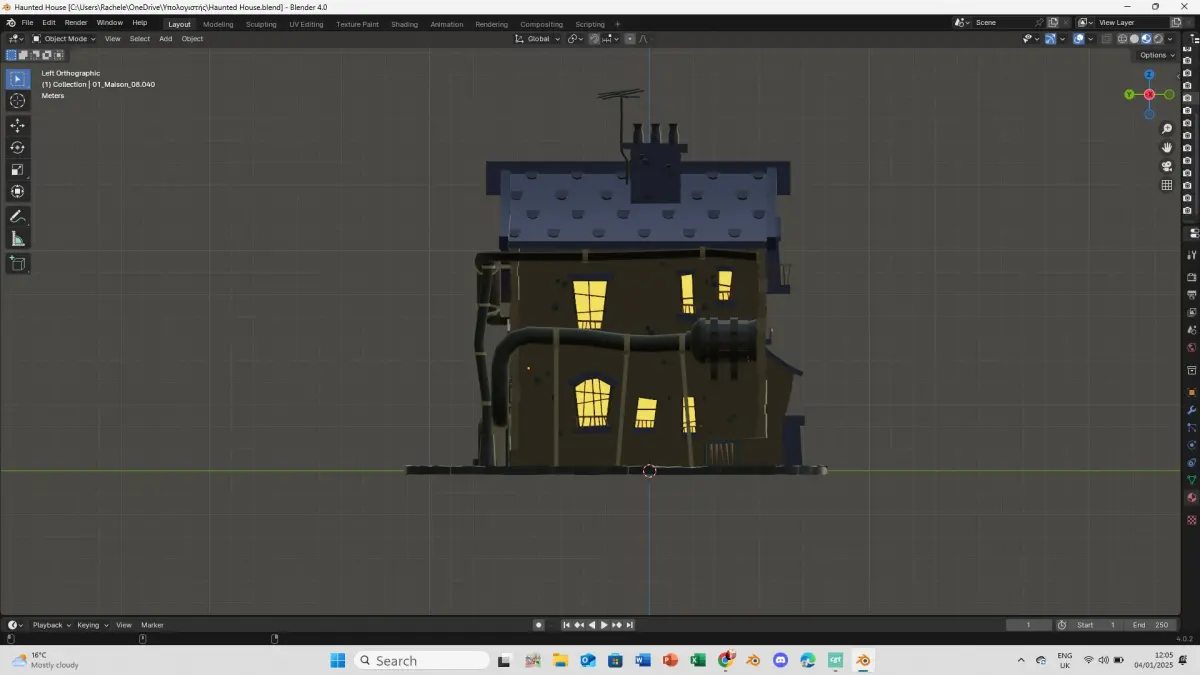Viewport: 1200px width, 675px height.
Task: Open the Material properties tab
Action: [1191, 498]
